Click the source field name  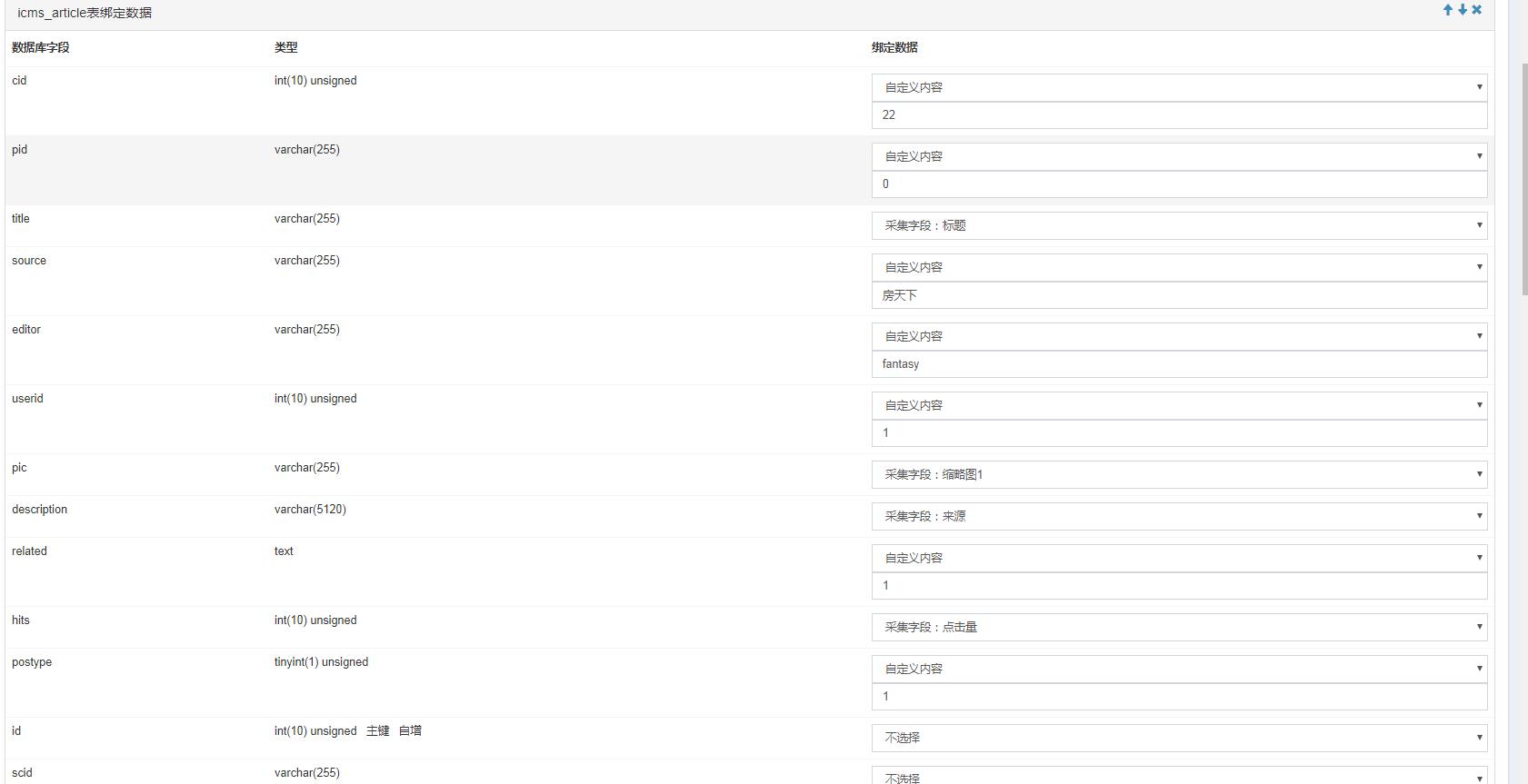tap(29, 261)
